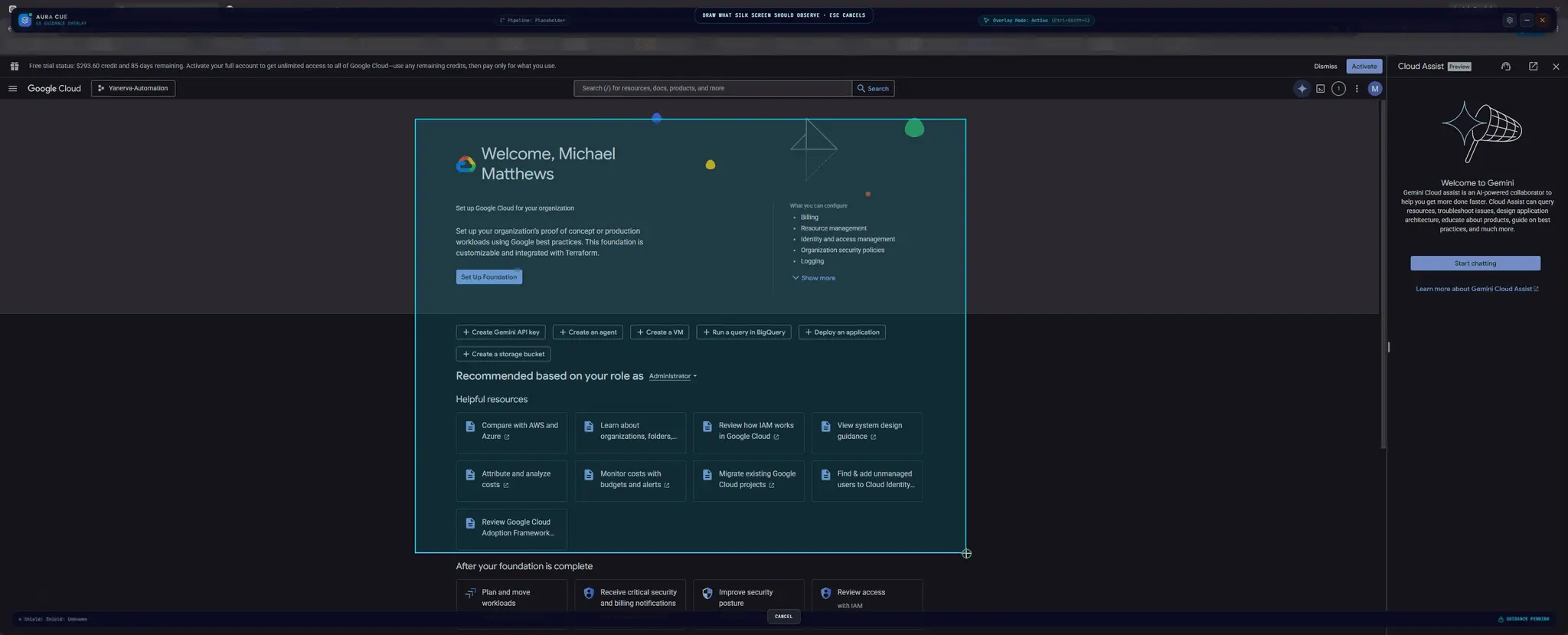
Task: Open the M account avatar
Action: (1375, 89)
